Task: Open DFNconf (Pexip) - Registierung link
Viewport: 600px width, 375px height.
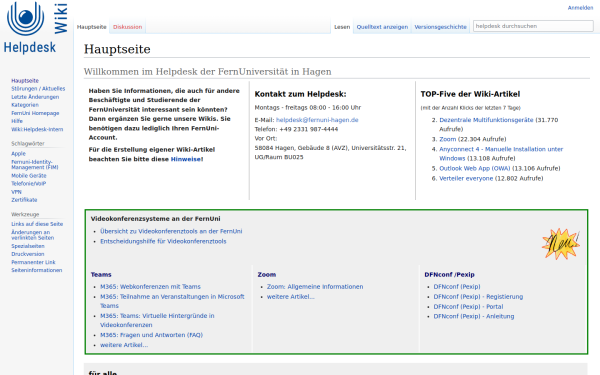Action: (x=478, y=297)
